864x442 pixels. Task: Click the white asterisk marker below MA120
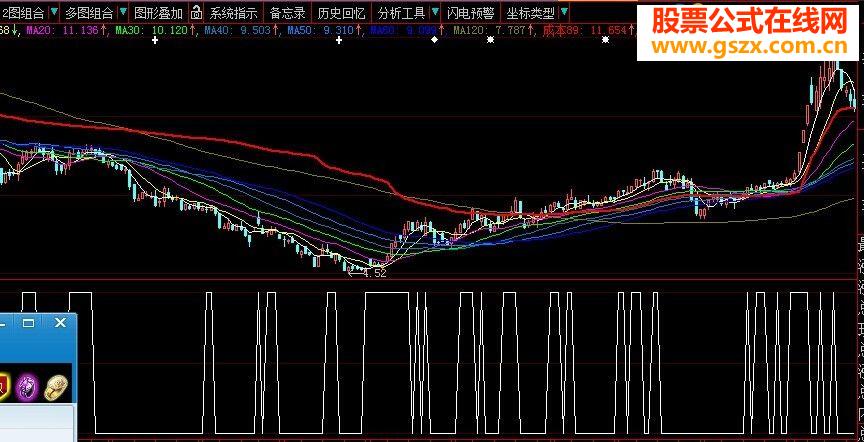(490, 40)
